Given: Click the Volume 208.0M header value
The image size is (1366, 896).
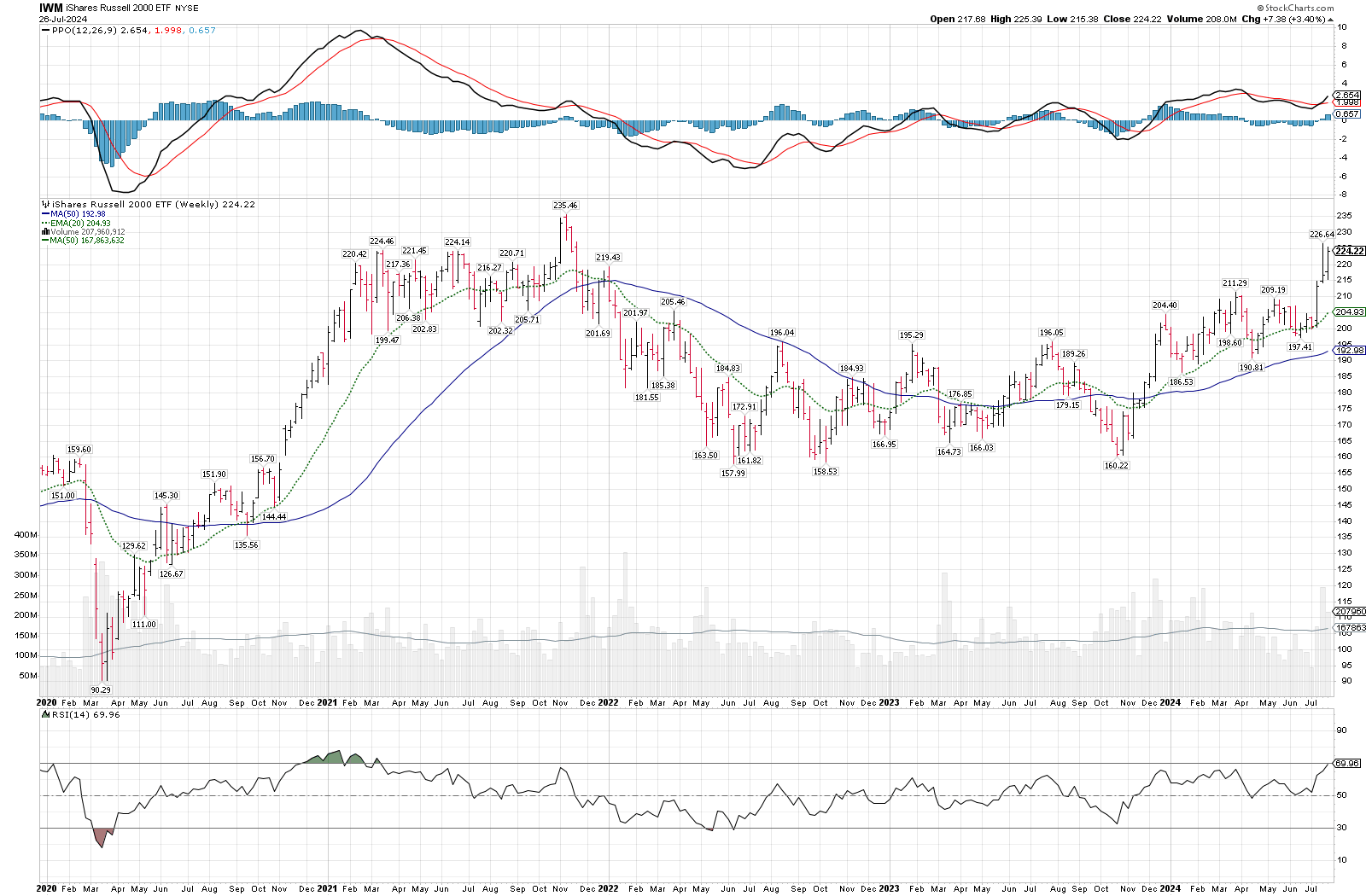Looking at the screenshot, I should 1202,19.
